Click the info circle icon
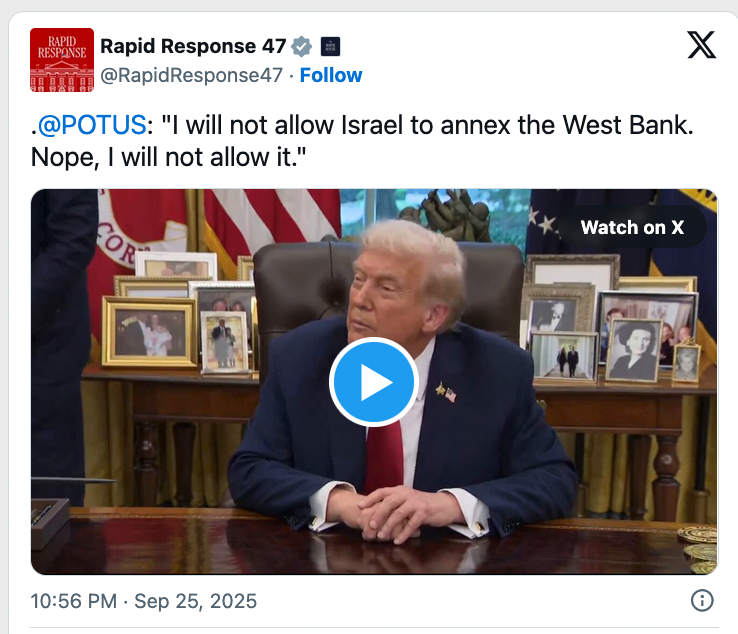Image resolution: width=738 pixels, height=634 pixels. pos(702,601)
